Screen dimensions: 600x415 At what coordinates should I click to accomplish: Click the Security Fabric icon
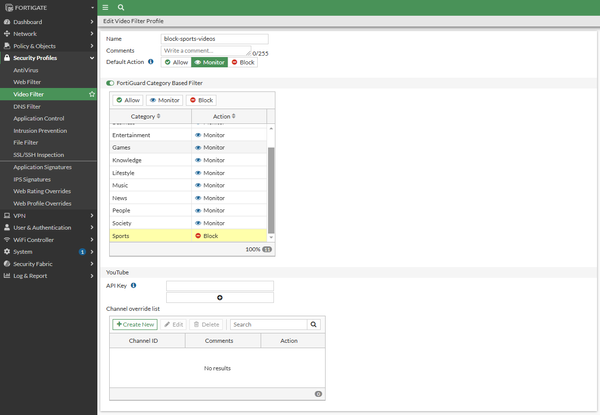7,264
